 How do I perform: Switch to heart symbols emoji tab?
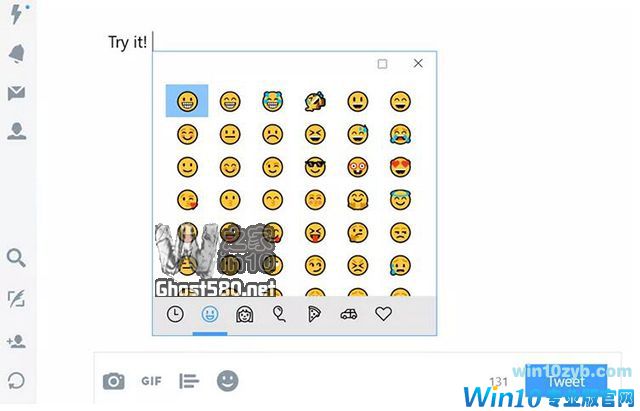pos(383,314)
